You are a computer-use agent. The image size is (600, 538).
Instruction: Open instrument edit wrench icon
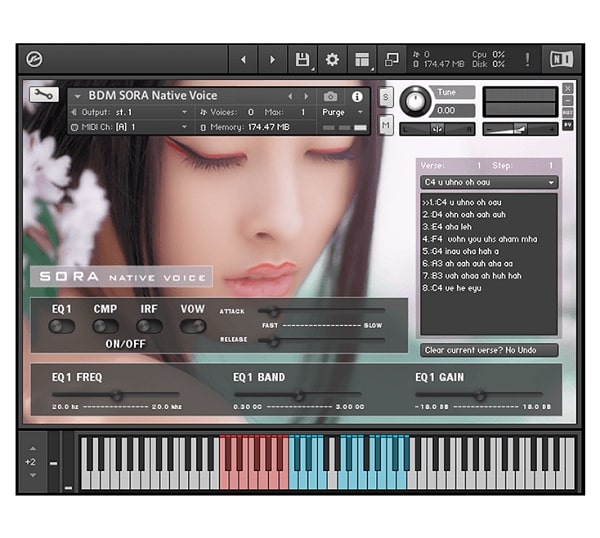(44, 94)
